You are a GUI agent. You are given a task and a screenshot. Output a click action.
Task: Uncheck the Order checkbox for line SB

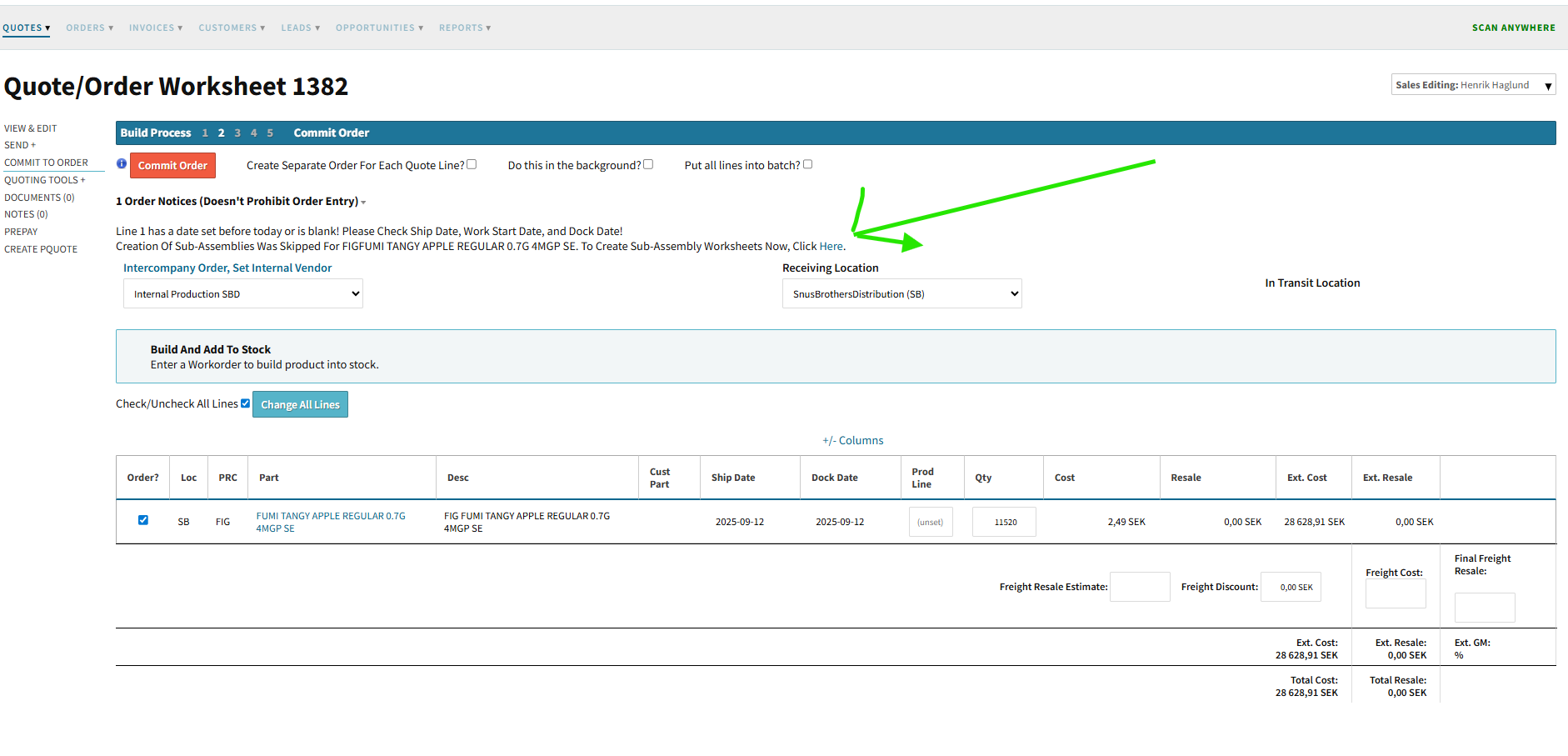click(143, 520)
